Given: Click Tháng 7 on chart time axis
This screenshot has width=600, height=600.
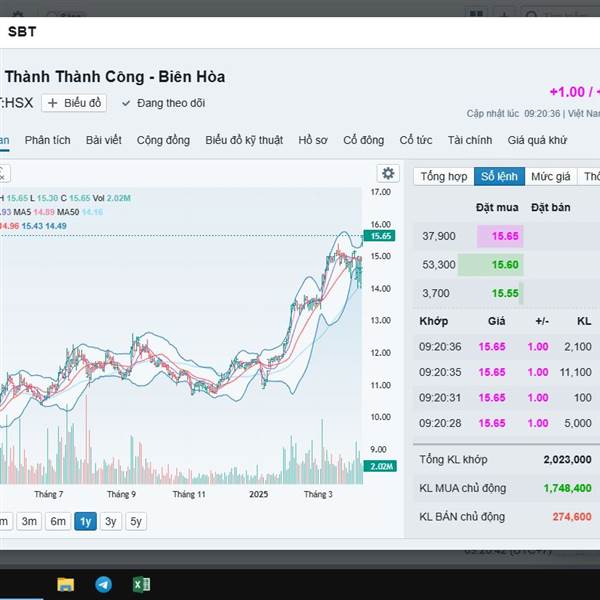Looking at the screenshot, I should coord(49,494).
